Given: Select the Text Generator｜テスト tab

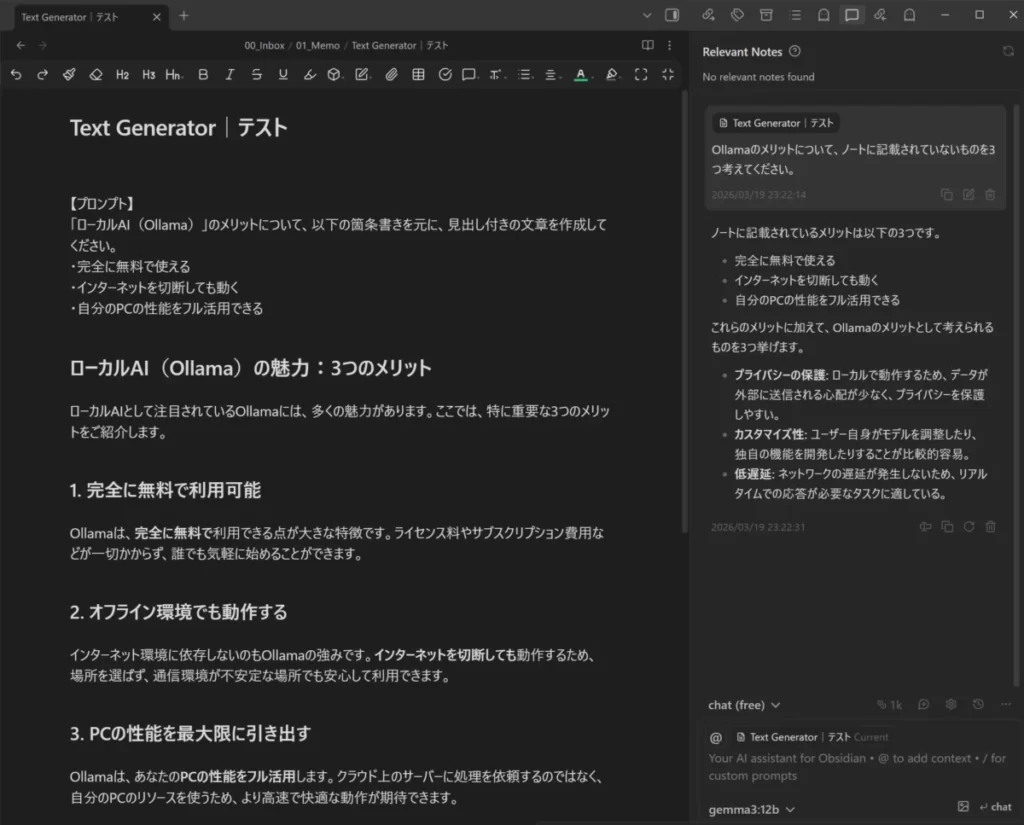Looking at the screenshot, I should 70,16.
